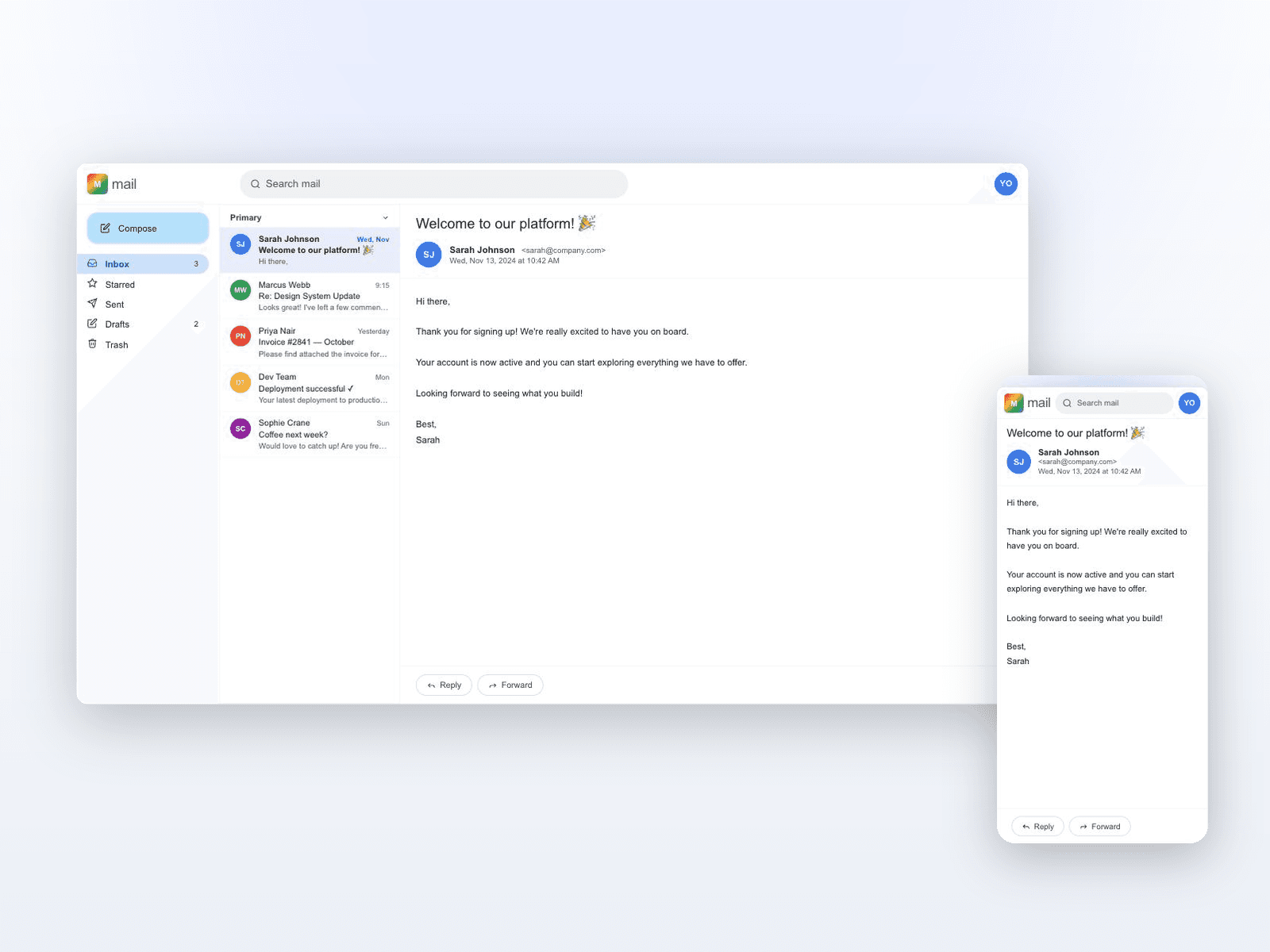Viewport: 1270px width, 952px height.
Task: Open the Sent folder
Action: (x=143, y=305)
